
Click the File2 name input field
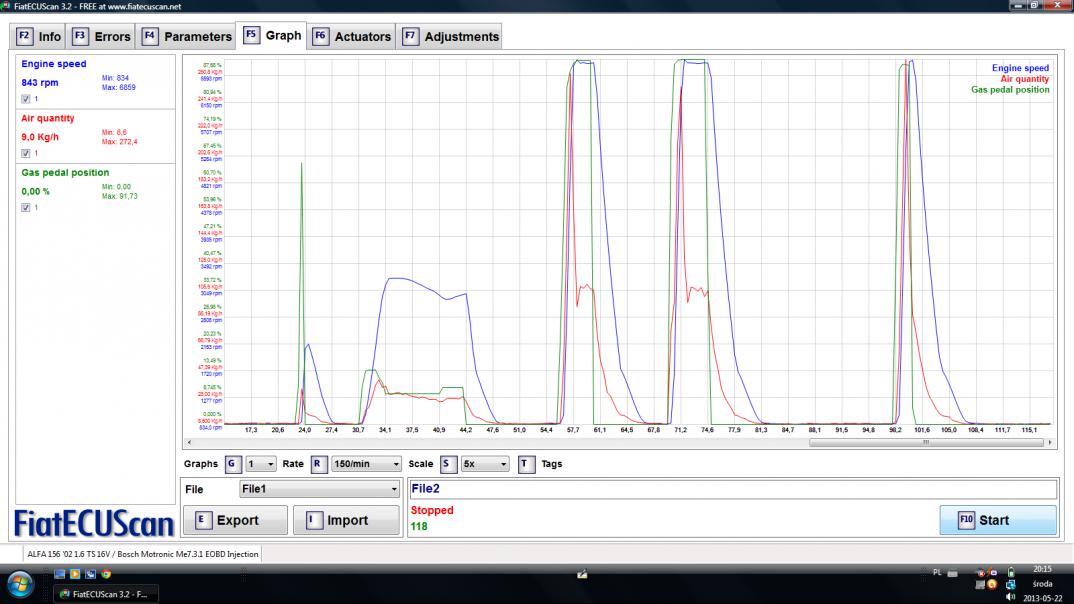[x=732, y=489]
